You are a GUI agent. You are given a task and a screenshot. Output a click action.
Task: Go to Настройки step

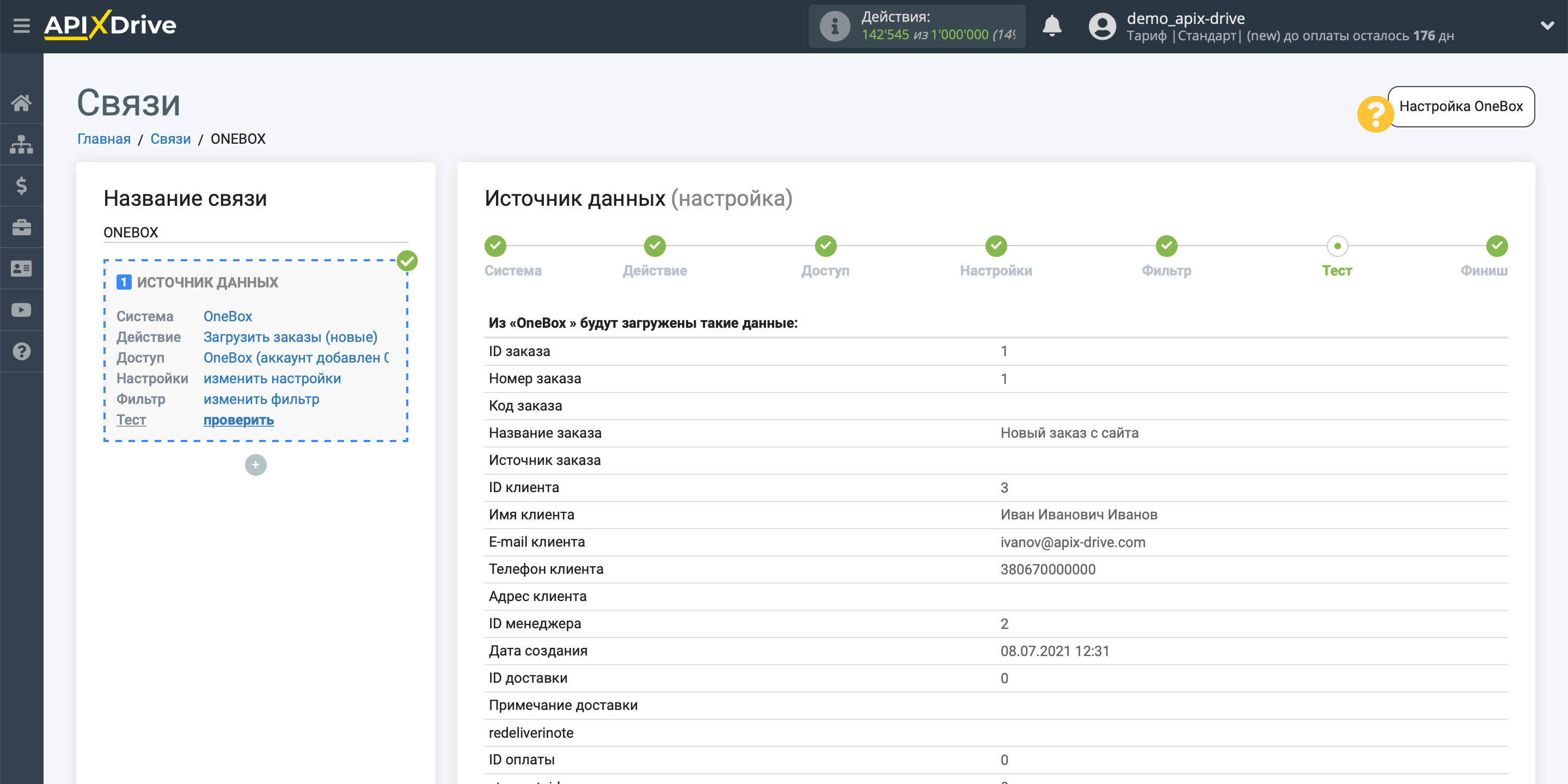click(x=996, y=270)
